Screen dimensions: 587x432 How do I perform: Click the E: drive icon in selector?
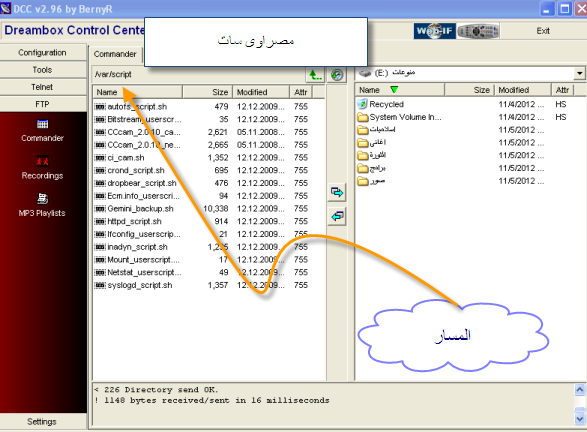click(365, 73)
